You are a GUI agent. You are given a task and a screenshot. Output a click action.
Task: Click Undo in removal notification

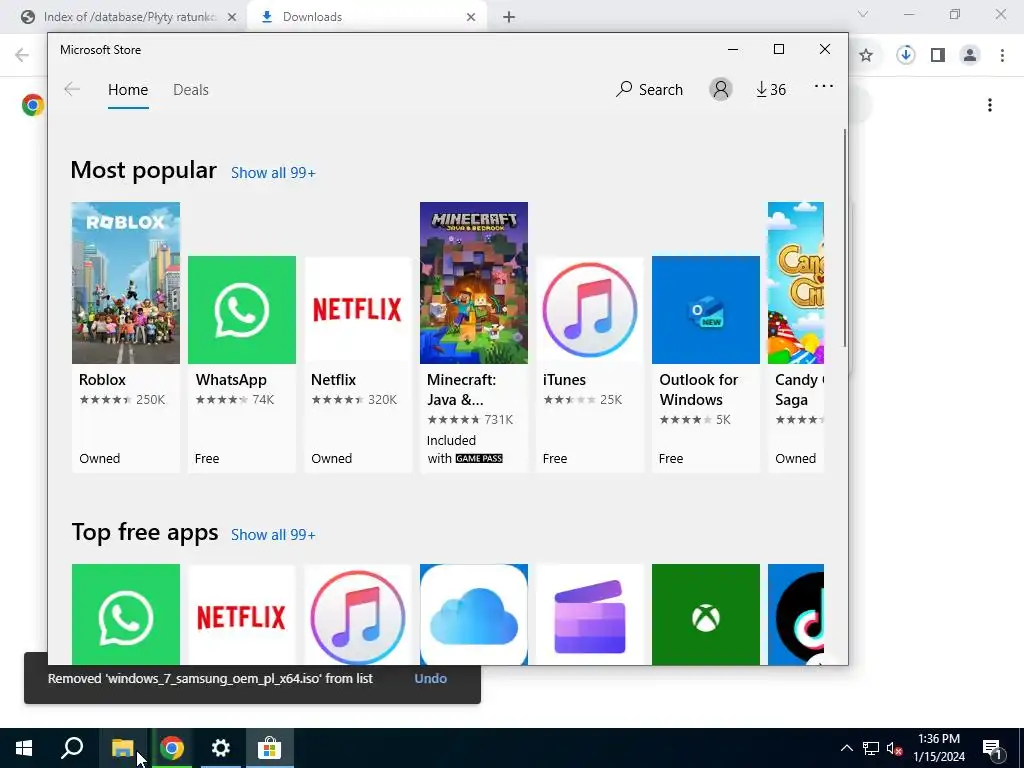pyautogui.click(x=430, y=679)
